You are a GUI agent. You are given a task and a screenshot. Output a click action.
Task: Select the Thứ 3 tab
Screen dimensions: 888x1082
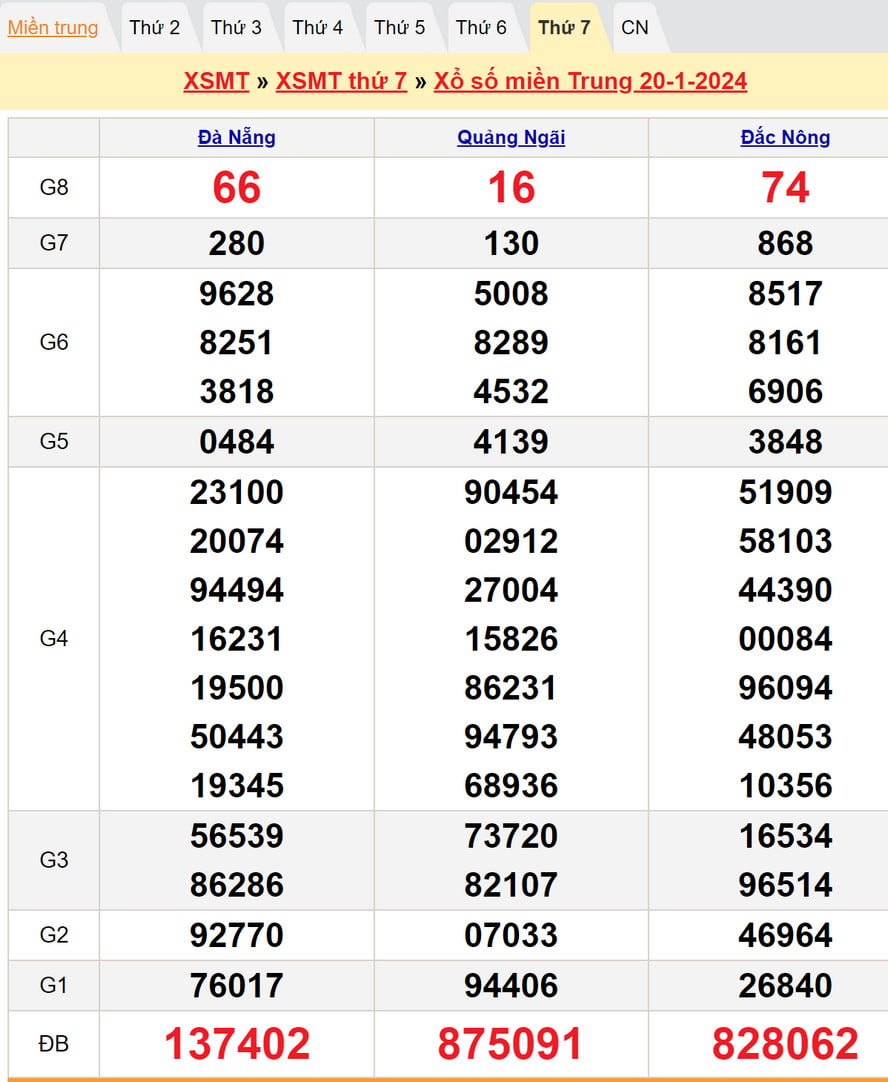point(236,28)
